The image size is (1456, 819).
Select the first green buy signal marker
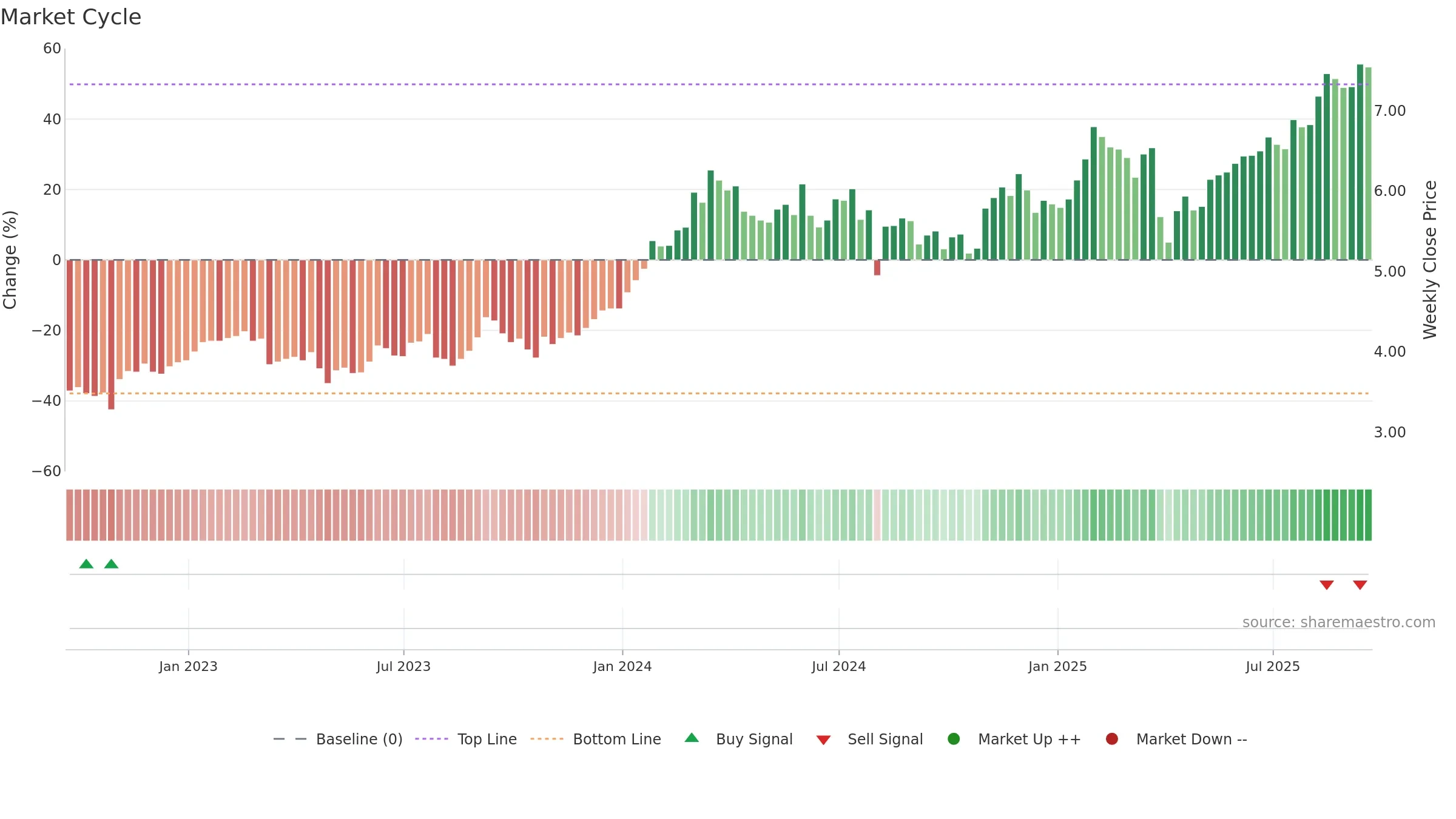click(86, 564)
